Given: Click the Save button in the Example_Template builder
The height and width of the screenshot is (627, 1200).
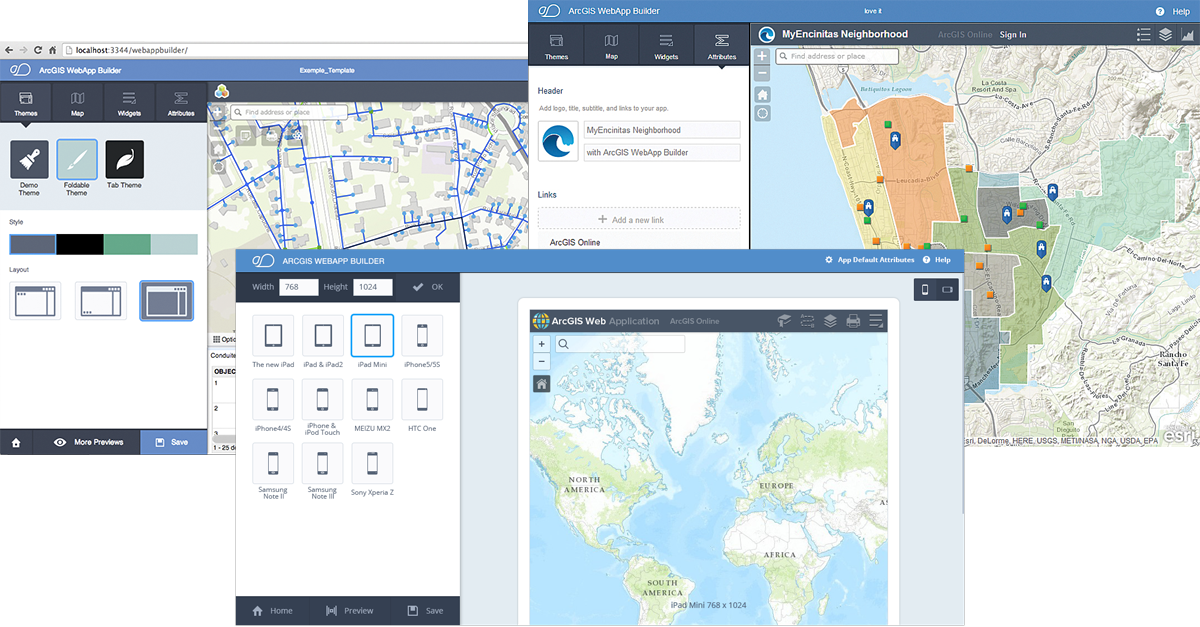Looking at the screenshot, I should (175, 441).
